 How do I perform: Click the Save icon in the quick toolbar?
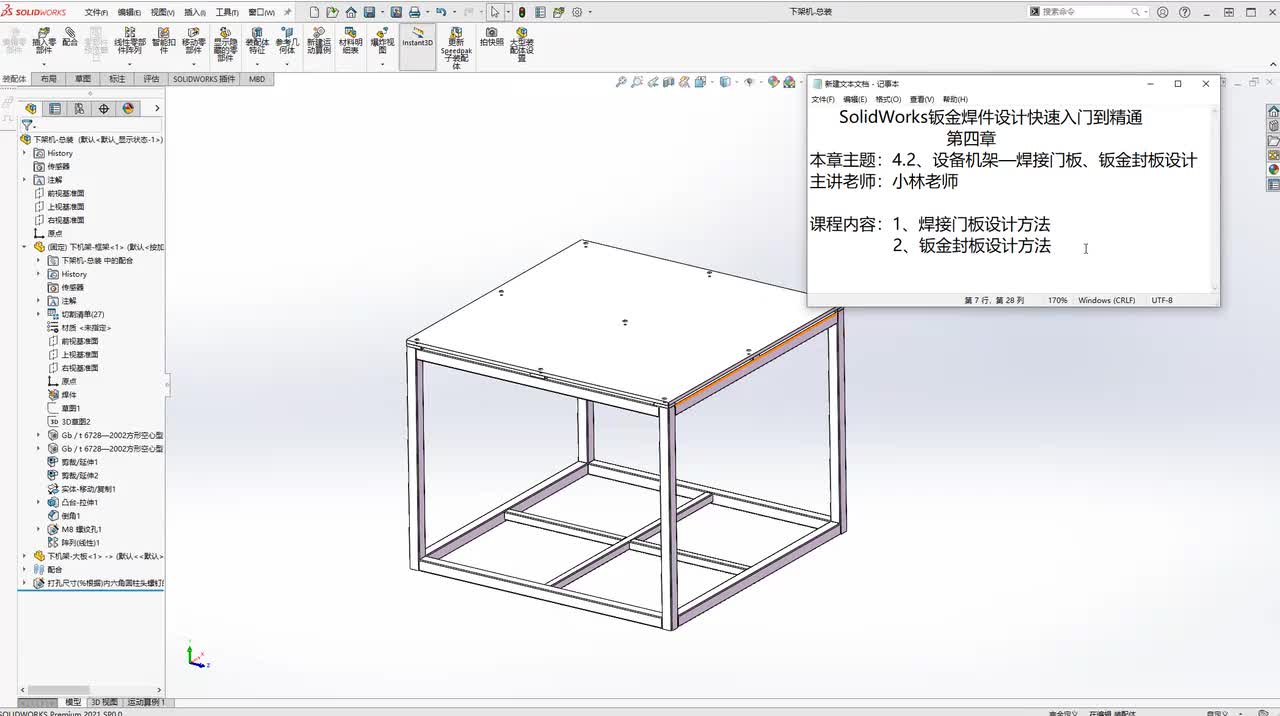369,12
